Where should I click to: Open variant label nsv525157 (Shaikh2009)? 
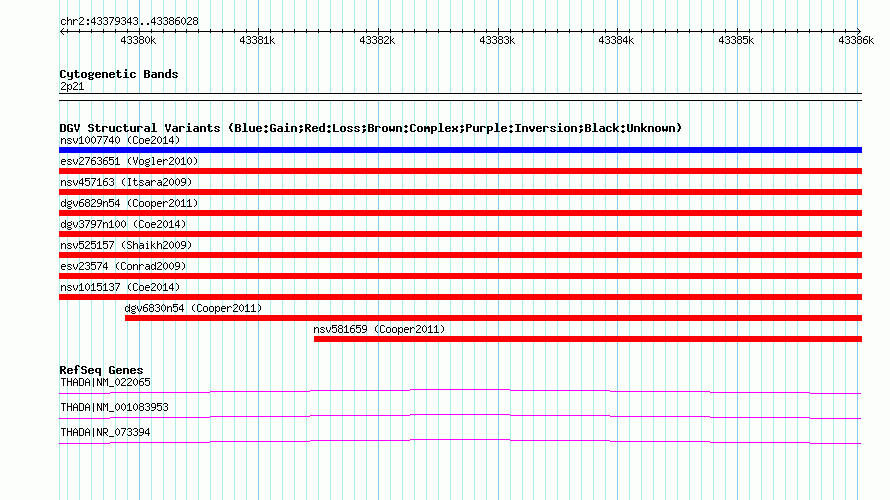pos(126,245)
